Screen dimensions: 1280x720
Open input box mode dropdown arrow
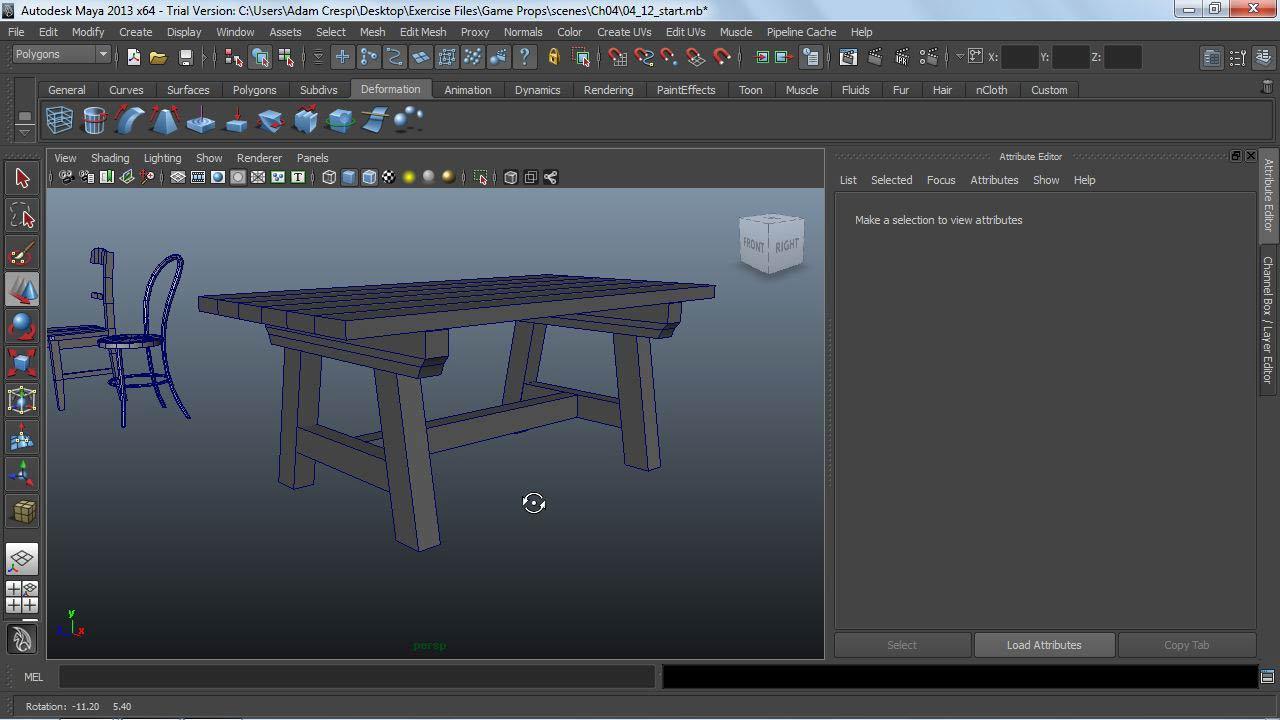tap(958, 57)
